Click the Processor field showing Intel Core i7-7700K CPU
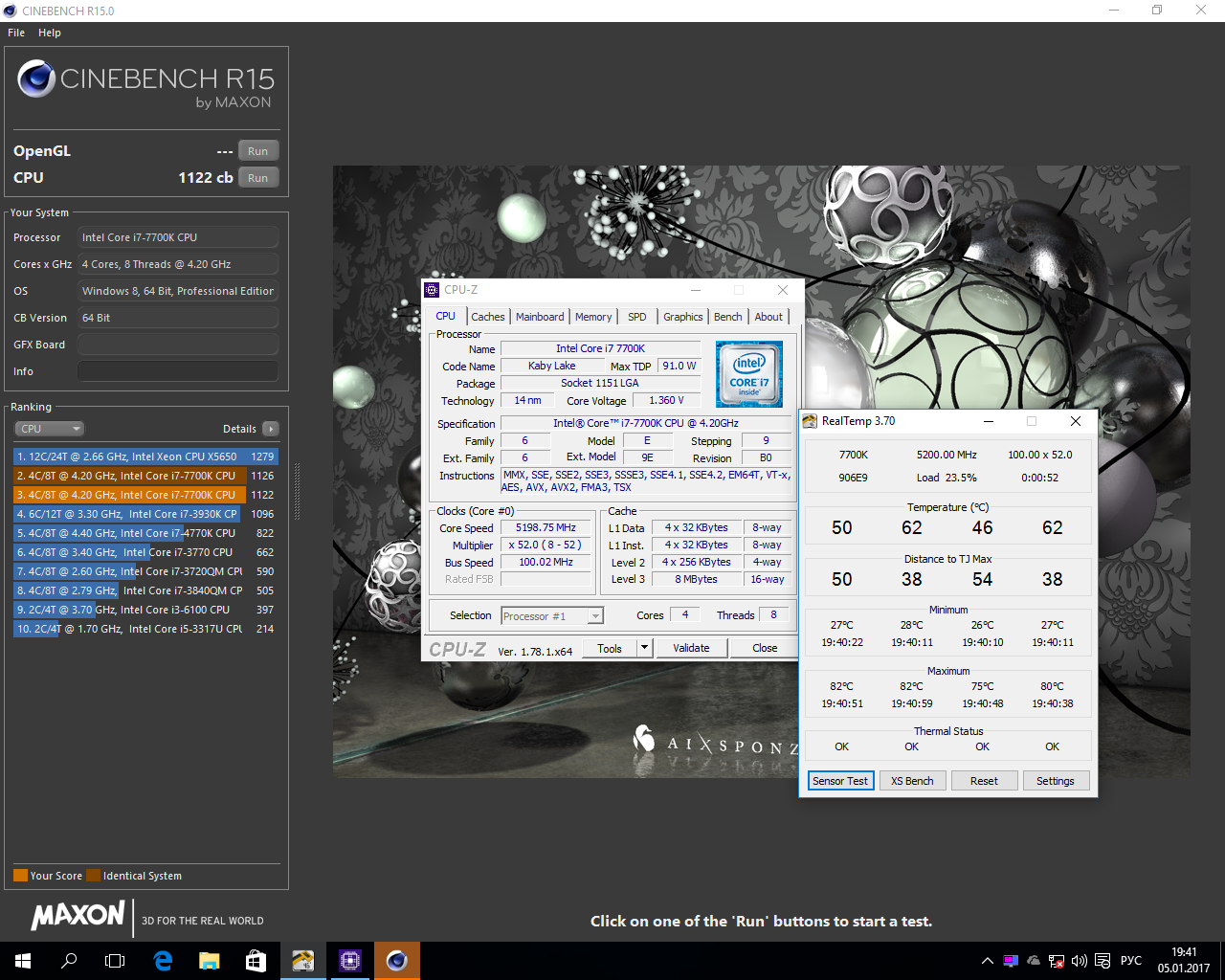The height and width of the screenshot is (980, 1225). [178, 237]
